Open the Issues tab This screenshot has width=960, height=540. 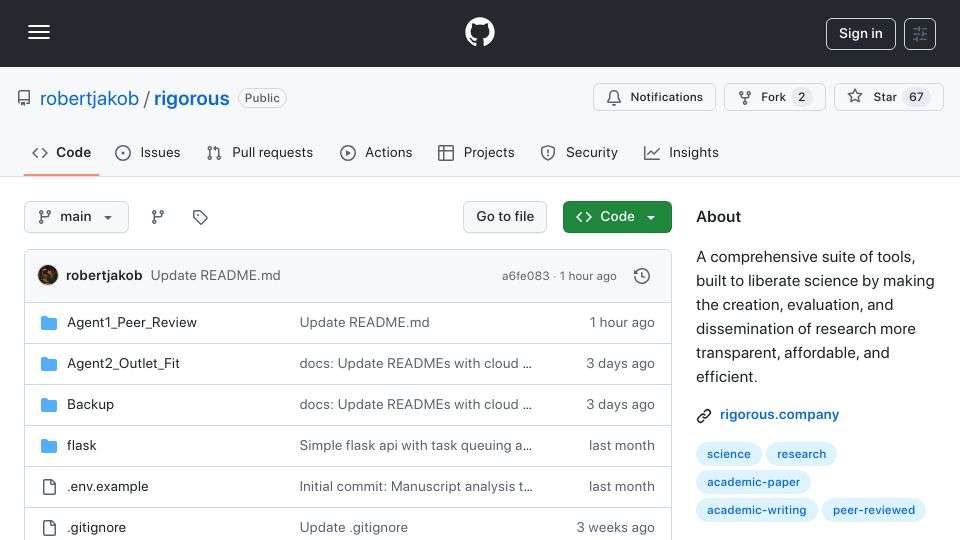pos(148,152)
